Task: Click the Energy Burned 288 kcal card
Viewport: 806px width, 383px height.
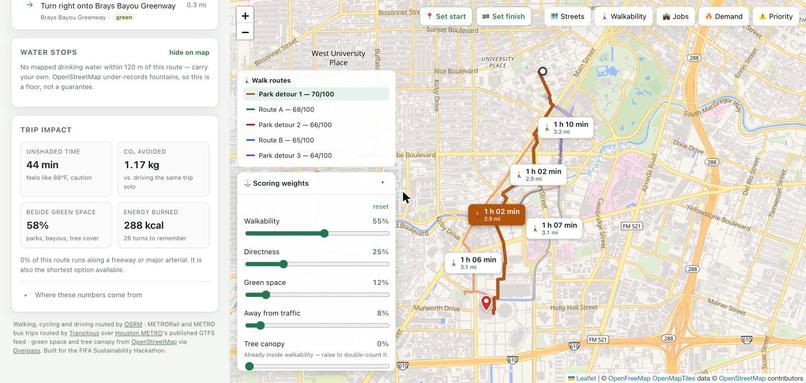Action: click(163, 225)
